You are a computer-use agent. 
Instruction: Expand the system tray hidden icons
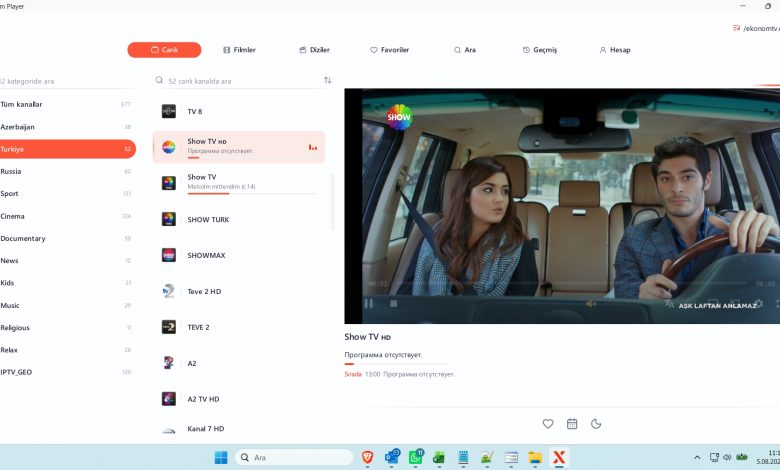697,457
